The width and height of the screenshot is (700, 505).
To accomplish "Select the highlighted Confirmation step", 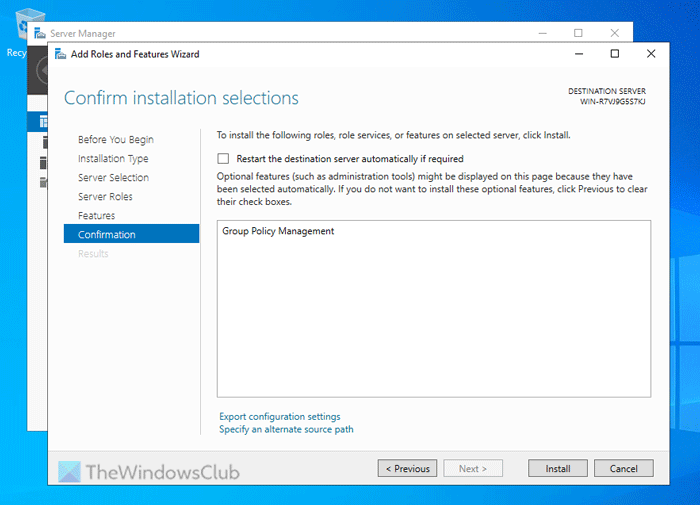I will coord(131,234).
